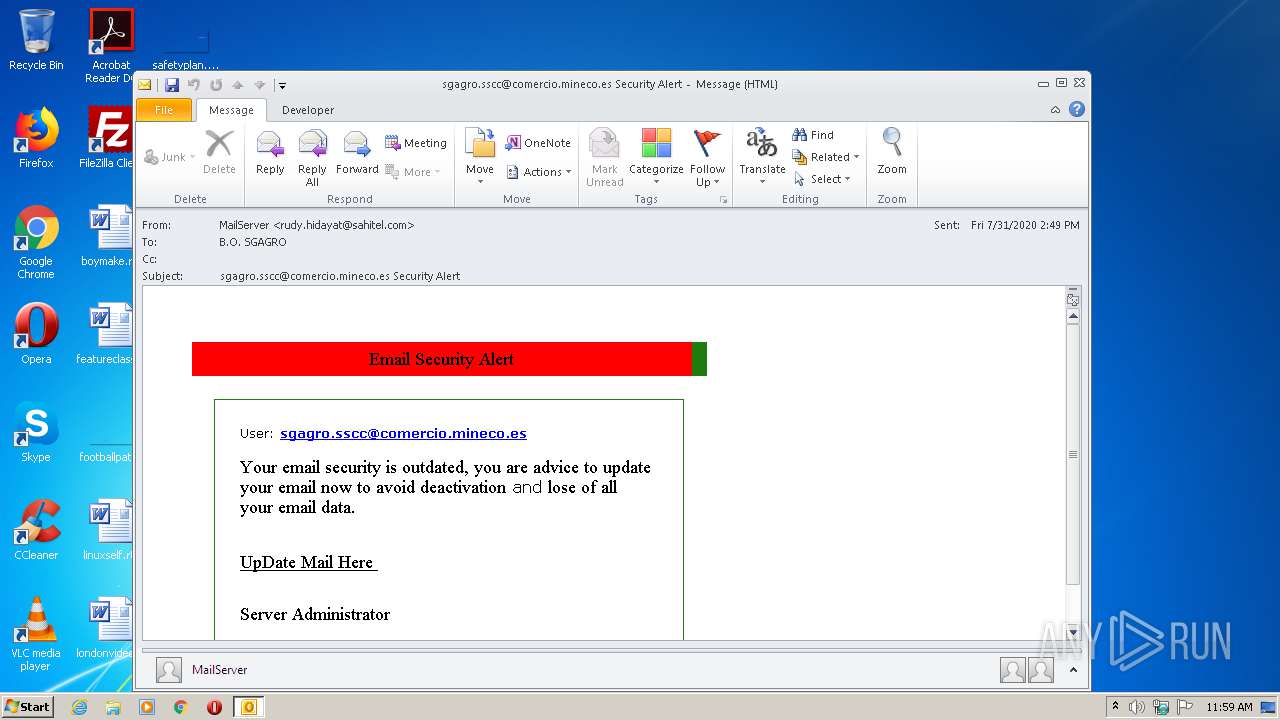Open the Junk dropdown
1280x720 pixels.
pyautogui.click(x=170, y=157)
